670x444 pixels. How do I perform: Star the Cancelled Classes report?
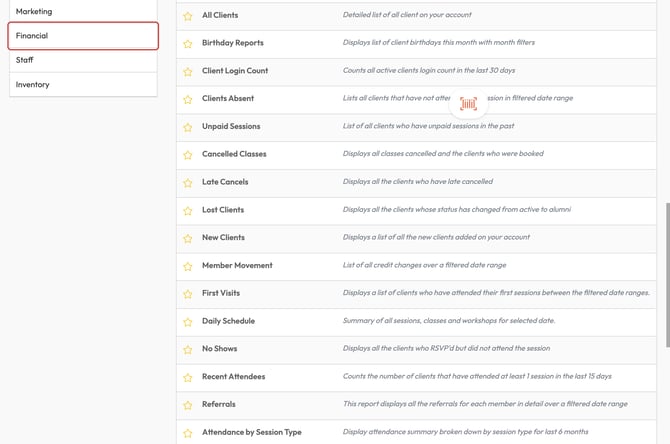pos(187,155)
